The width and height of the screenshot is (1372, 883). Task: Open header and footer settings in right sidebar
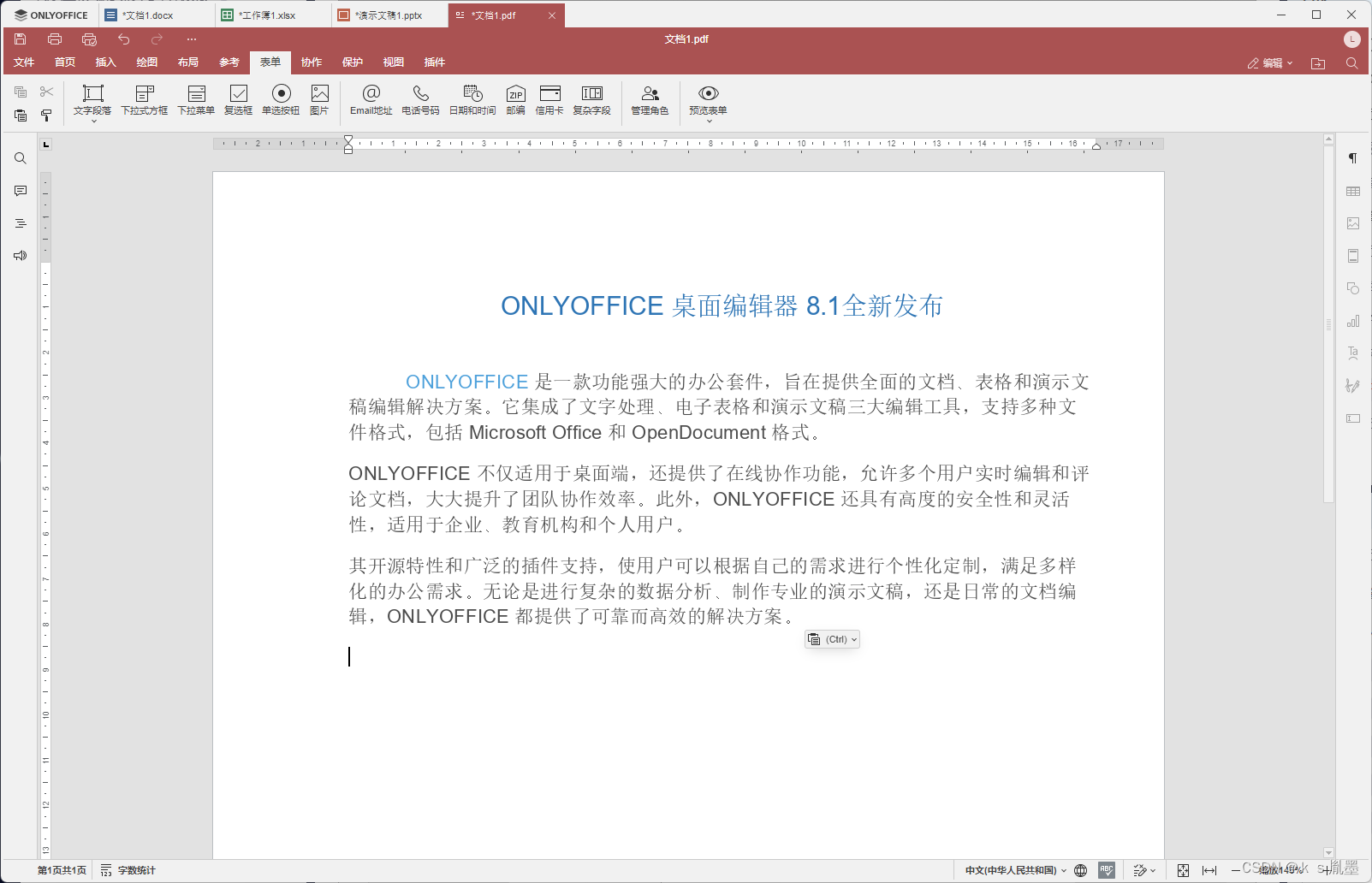click(1353, 256)
